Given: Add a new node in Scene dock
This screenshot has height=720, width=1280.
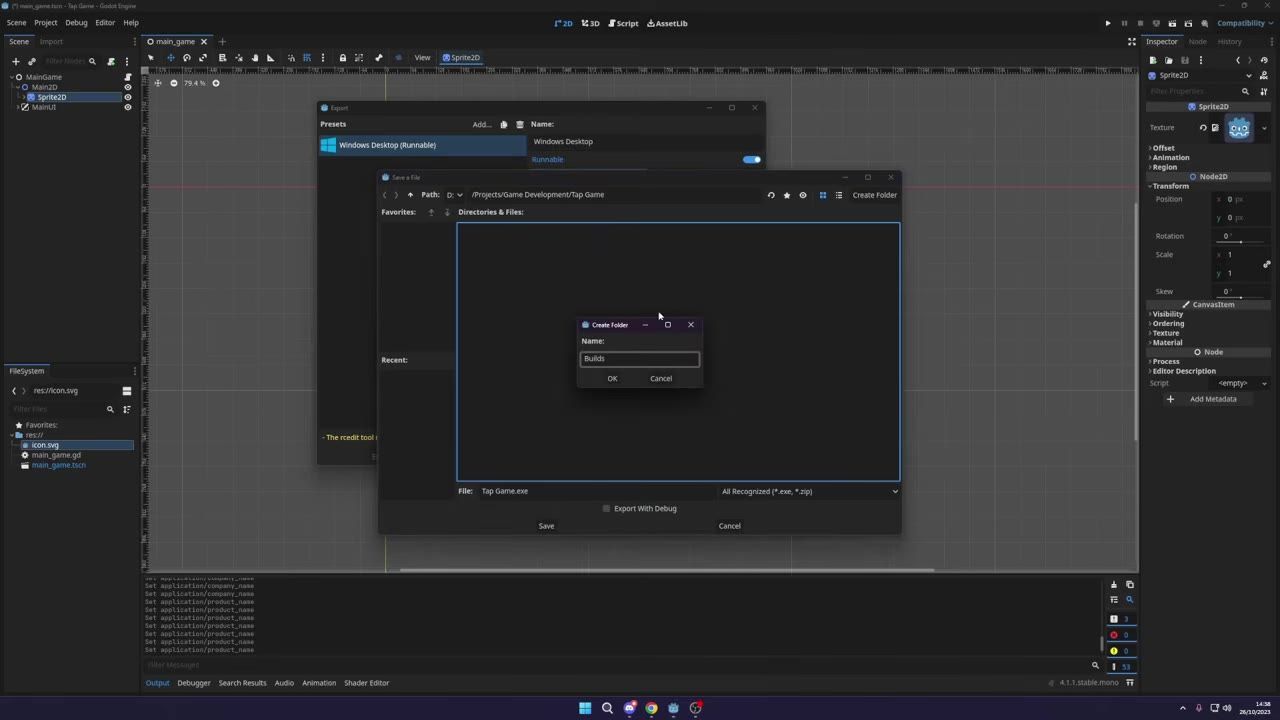Looking at the screenshot, I should point(15,61).
